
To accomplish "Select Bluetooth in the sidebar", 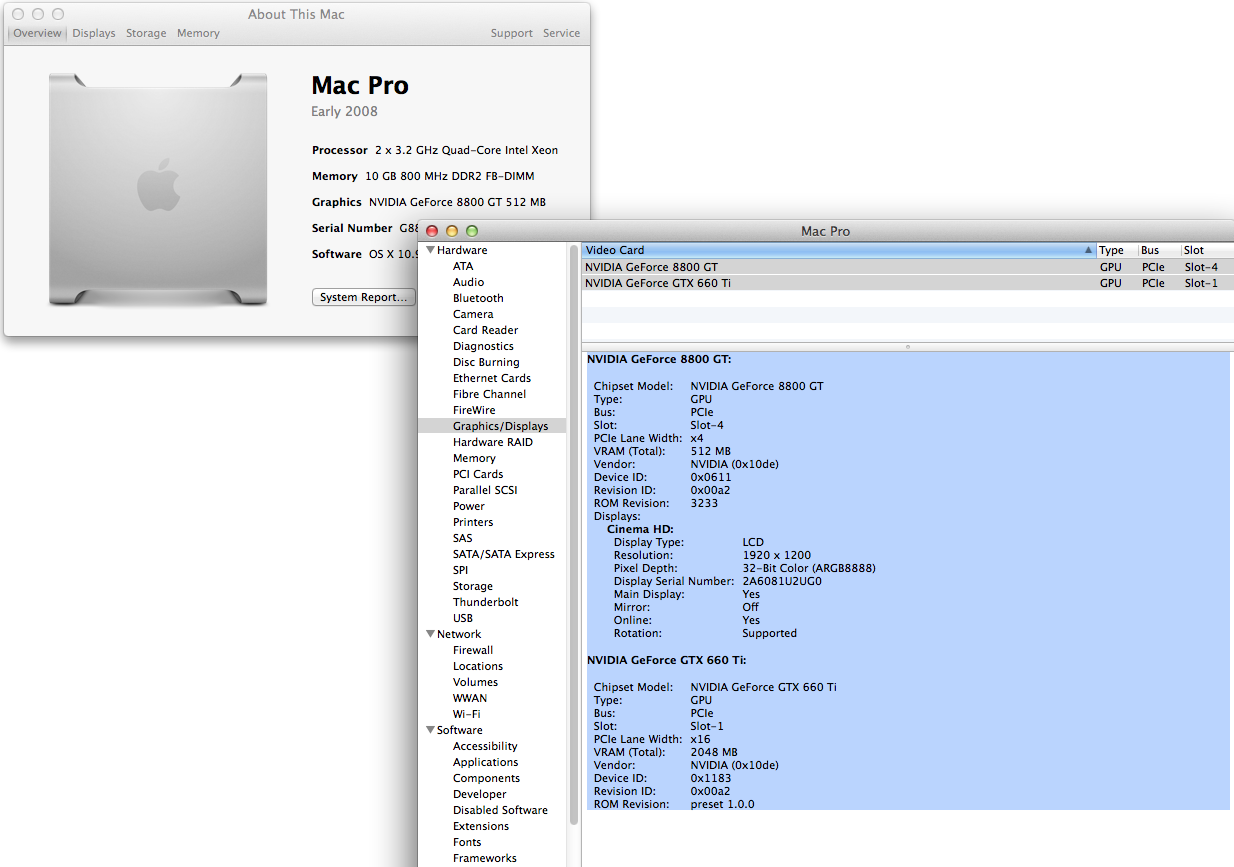I will point(478,298).
